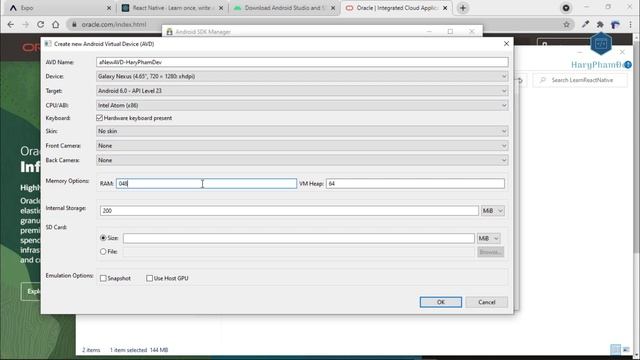Close the Download Android Studio tab
Screen dimensions: 640x360
click(x=333, y=8)
